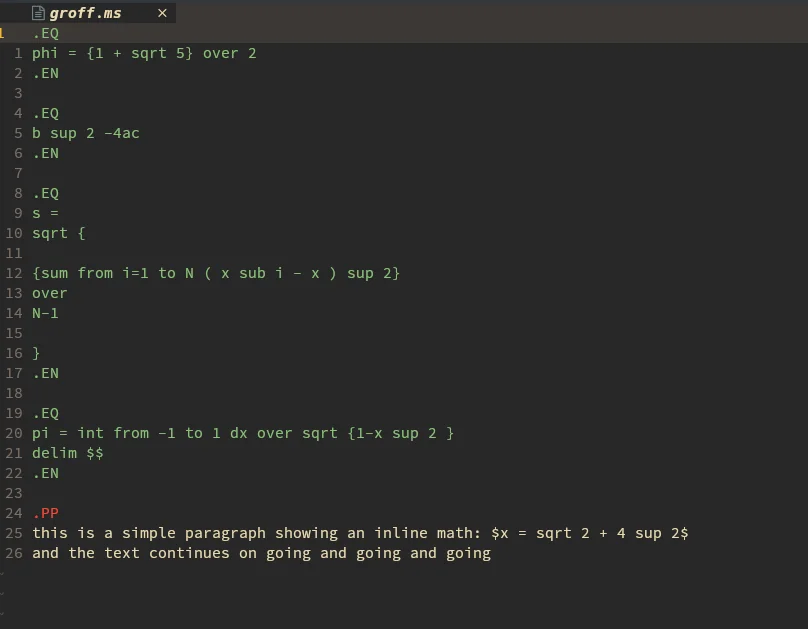Image resolution: width=808 pixels, height=629 pixels.
Task: Click the file icon on the groff.ms tab
Action: [38, 13]
